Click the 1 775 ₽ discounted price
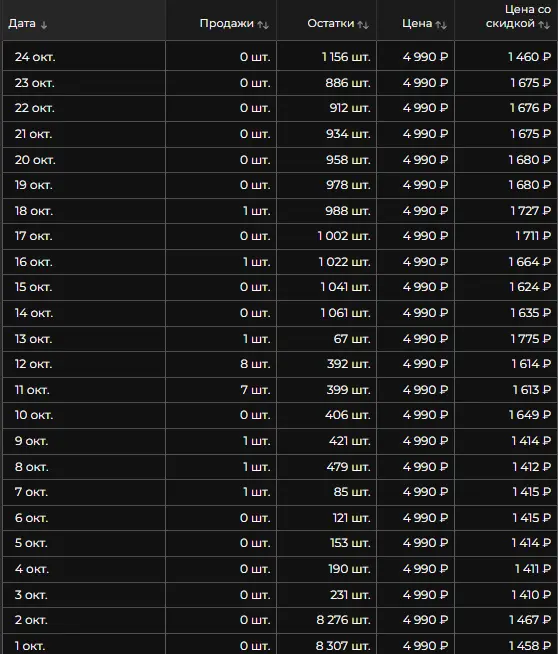558x654 pixels. point(530,339)
